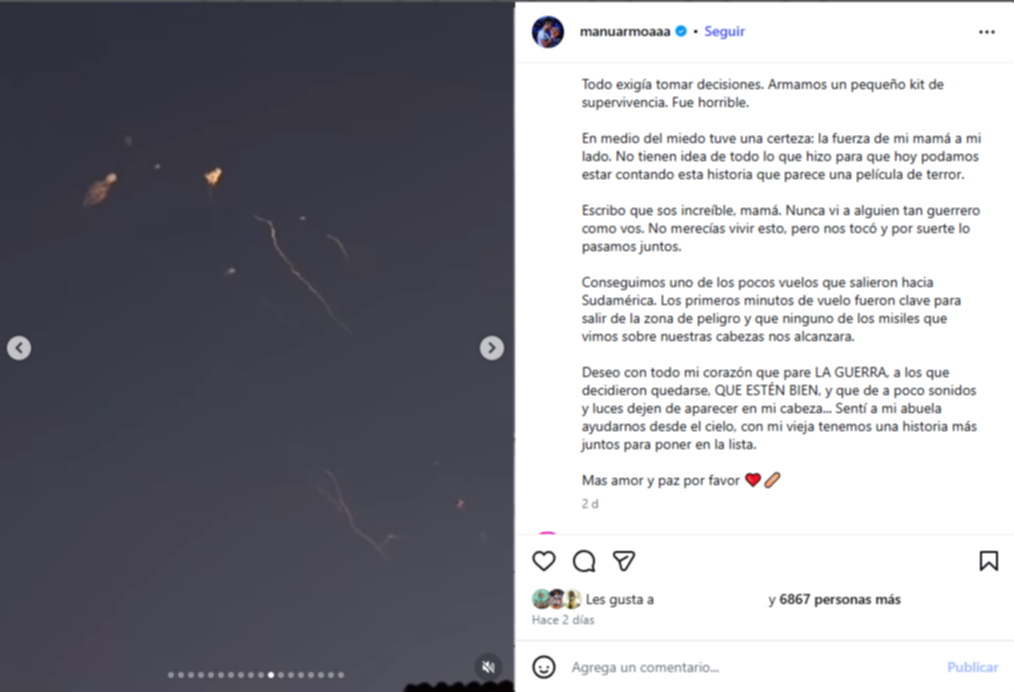1014x692 pixels.
Task: Open the three-dot more options menu
Action: pos(987,32)
